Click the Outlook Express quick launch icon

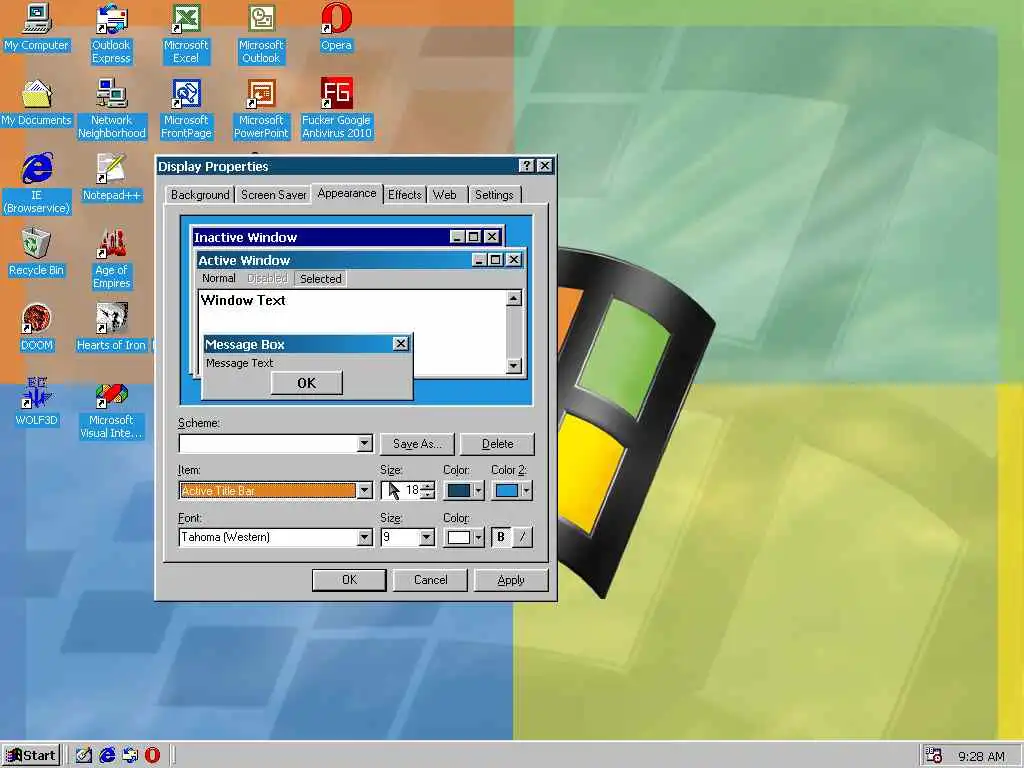pyautogui.click(x=130, y=756)
